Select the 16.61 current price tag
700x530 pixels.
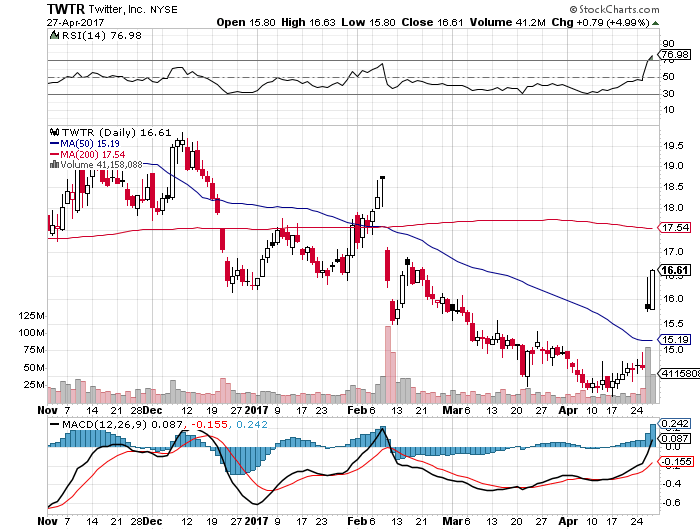(x=675, y=271)
